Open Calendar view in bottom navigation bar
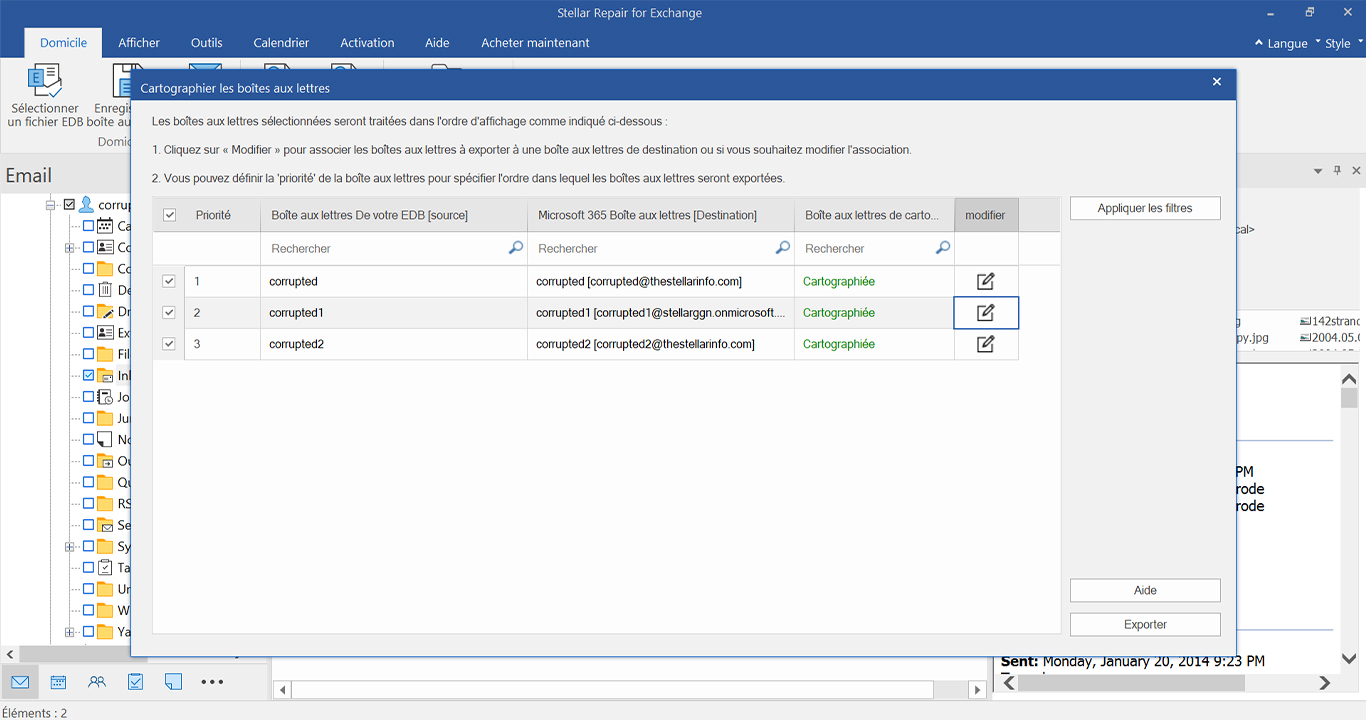This screenshot has height=720, width=1366. click(58, 682)
